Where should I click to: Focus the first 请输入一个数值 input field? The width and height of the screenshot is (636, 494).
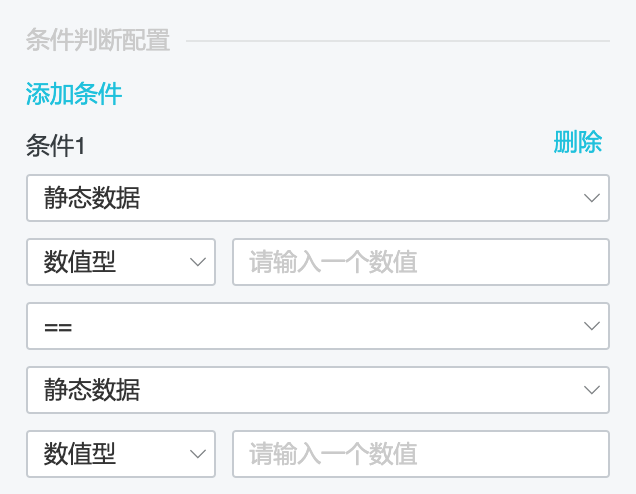(421, 262)
